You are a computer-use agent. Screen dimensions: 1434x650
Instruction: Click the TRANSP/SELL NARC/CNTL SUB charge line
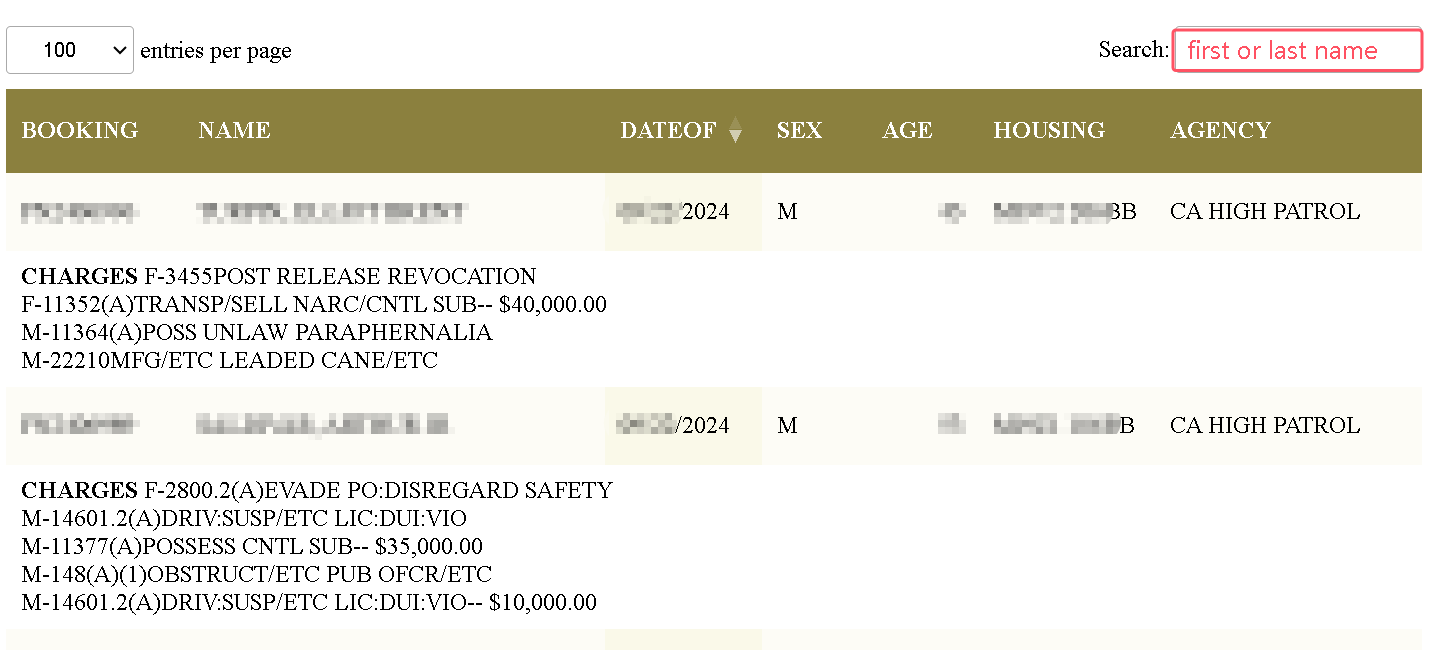tap(314, 304)
